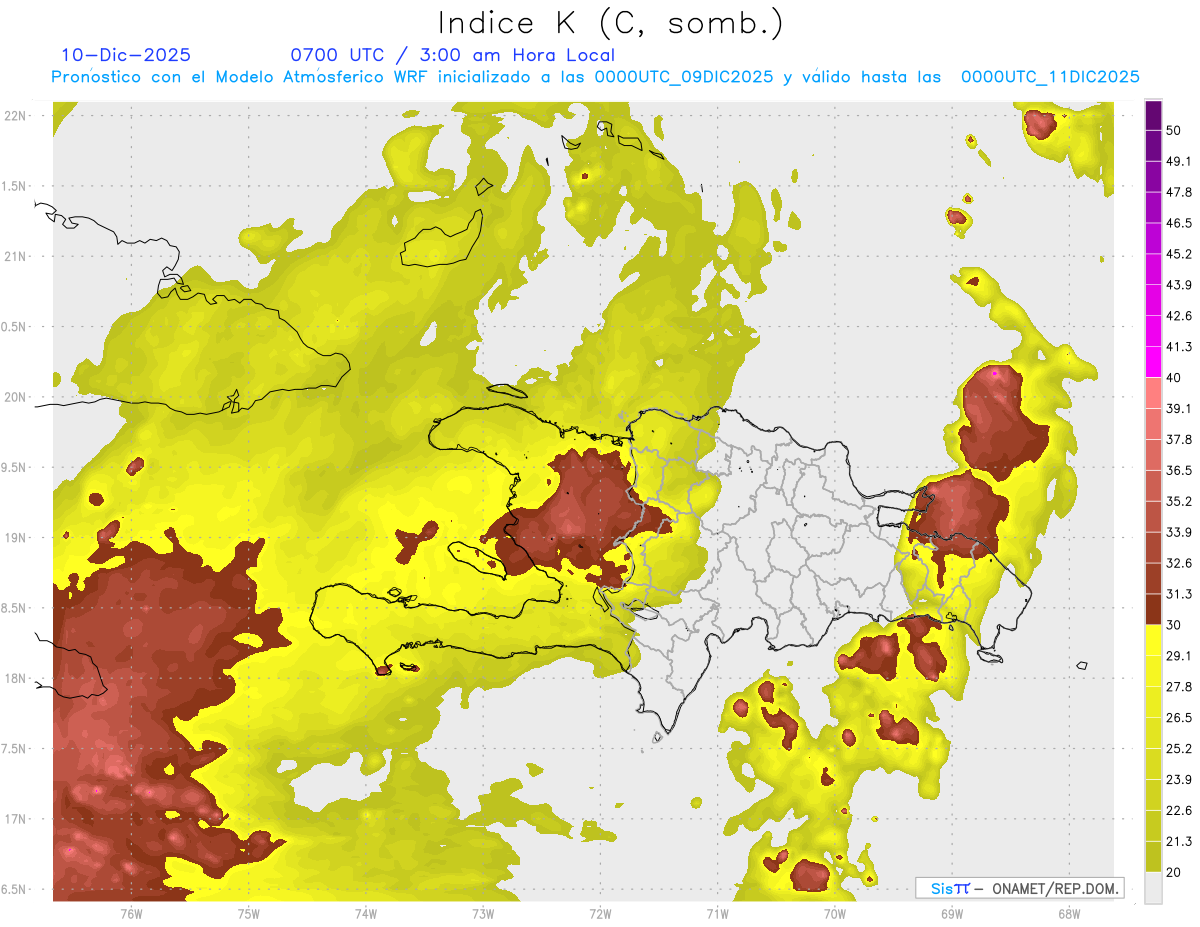Click the latitude label "20N"
The width and height of the screenshot is (1200, 927).
tap(17, 397)
